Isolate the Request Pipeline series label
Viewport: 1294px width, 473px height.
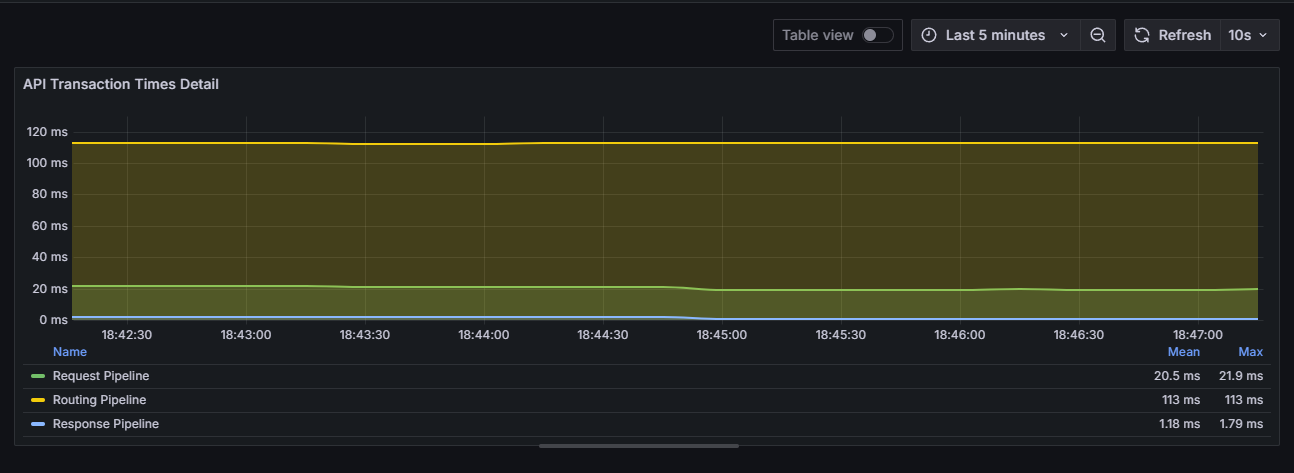101,376
